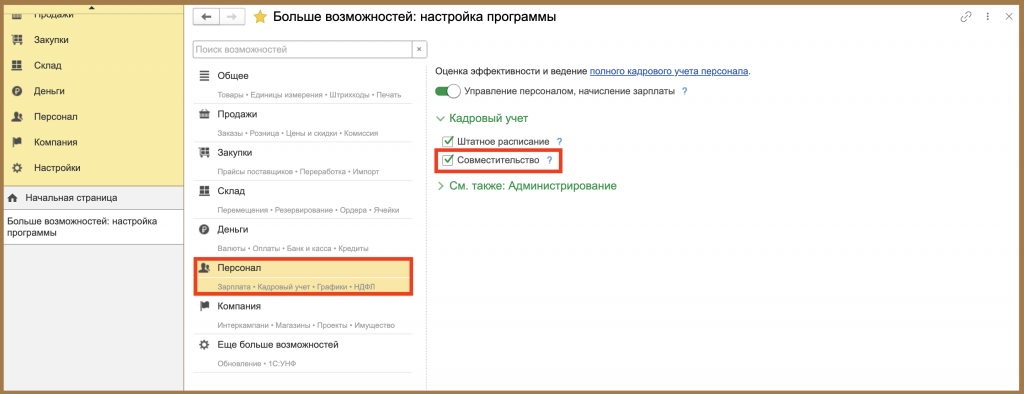Screen dimensions: 1024x394
Task: Click the Продажи basket icon in settings
Action: 204,114
